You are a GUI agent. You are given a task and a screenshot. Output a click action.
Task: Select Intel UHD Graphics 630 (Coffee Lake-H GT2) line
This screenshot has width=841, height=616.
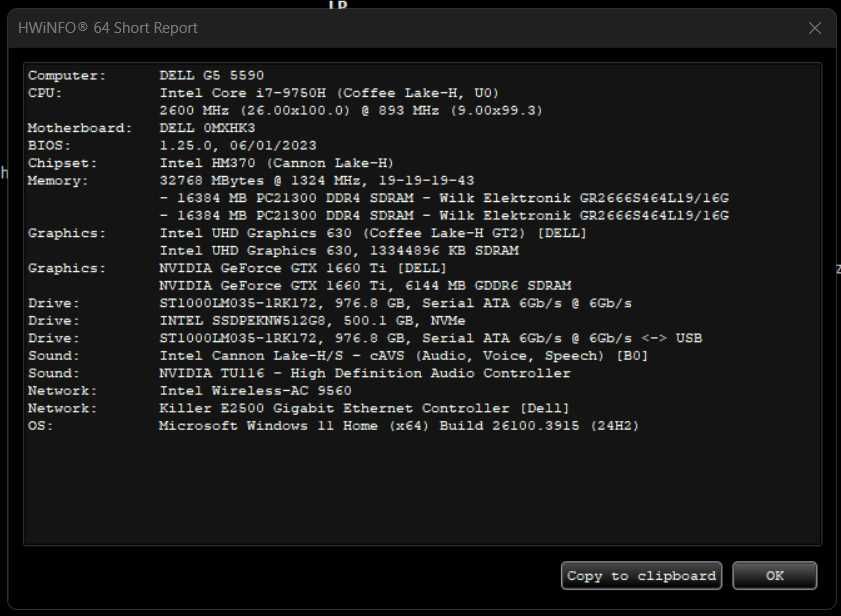(373, 233)
